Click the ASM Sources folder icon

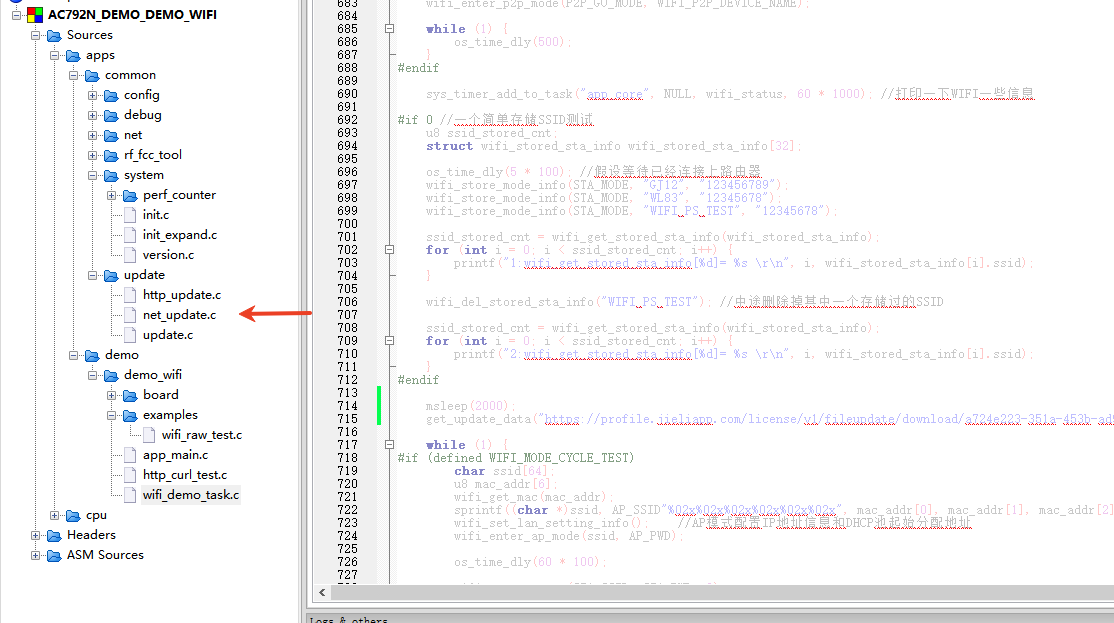click(x=54, y=556)
